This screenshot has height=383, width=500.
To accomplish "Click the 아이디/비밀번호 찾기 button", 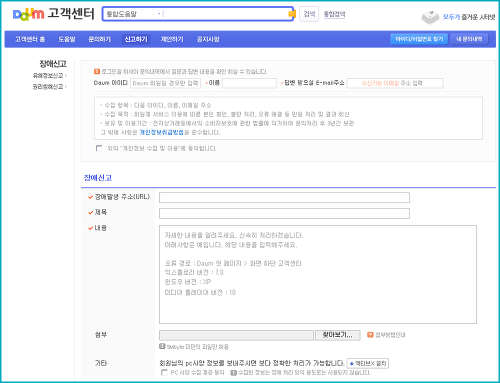I will (x=419, y=39).
